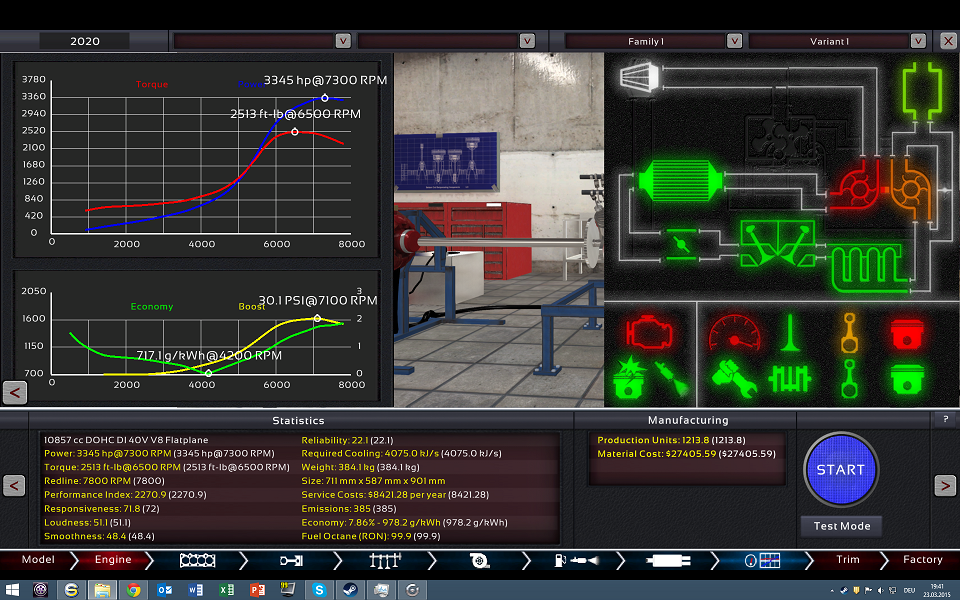This screenshot has width=960, height=600.
Task: Click the Manufacturing panel header
Action: click(688, 420)
